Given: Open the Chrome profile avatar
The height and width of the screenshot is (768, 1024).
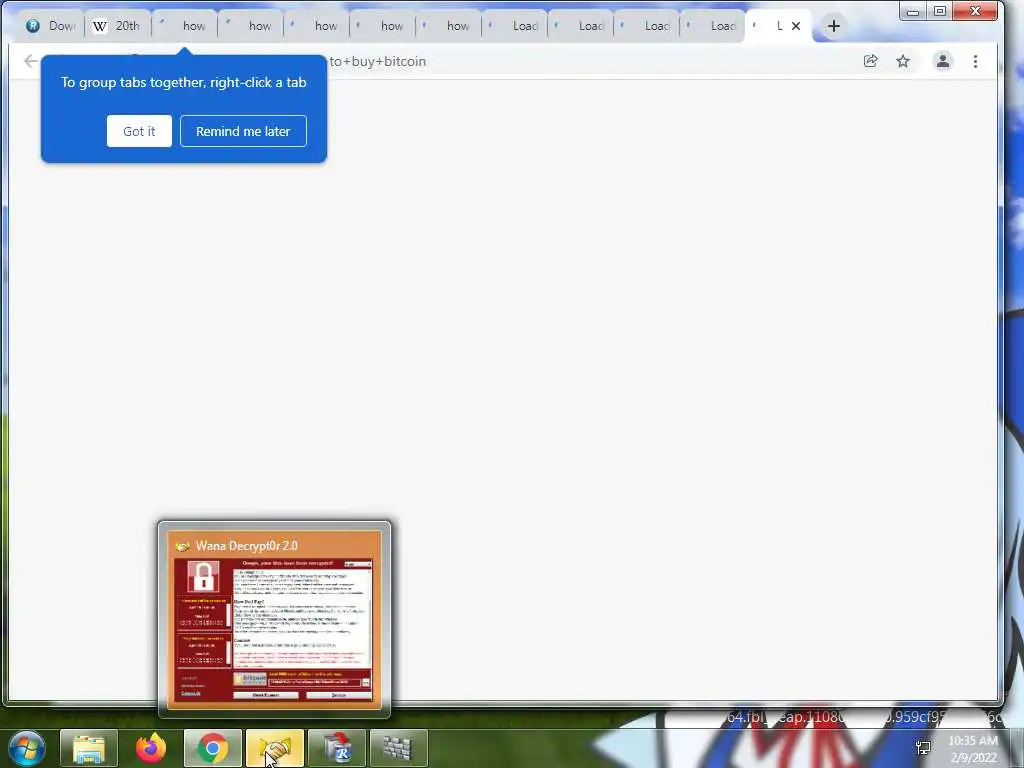Looking at the screenshot, I should click(x=942, y=61).
